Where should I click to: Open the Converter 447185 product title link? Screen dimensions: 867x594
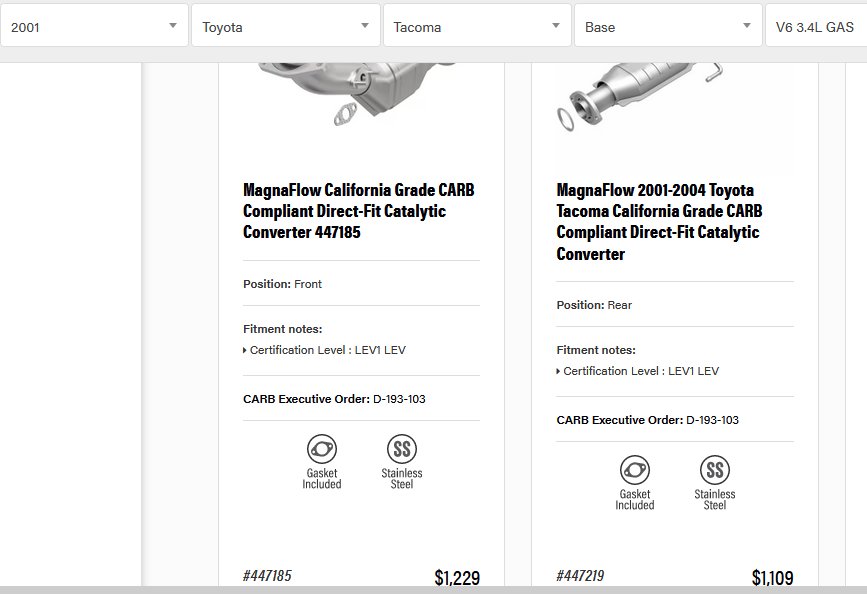pos(359,211)
